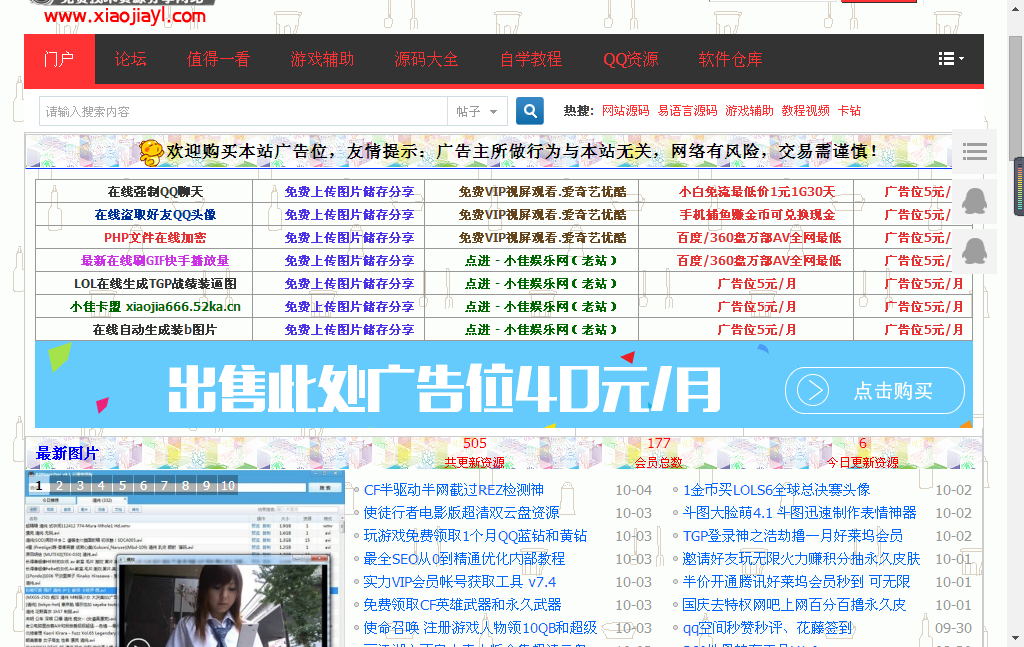Open the 论坛 navigation tab

click(x=131, y=59)
